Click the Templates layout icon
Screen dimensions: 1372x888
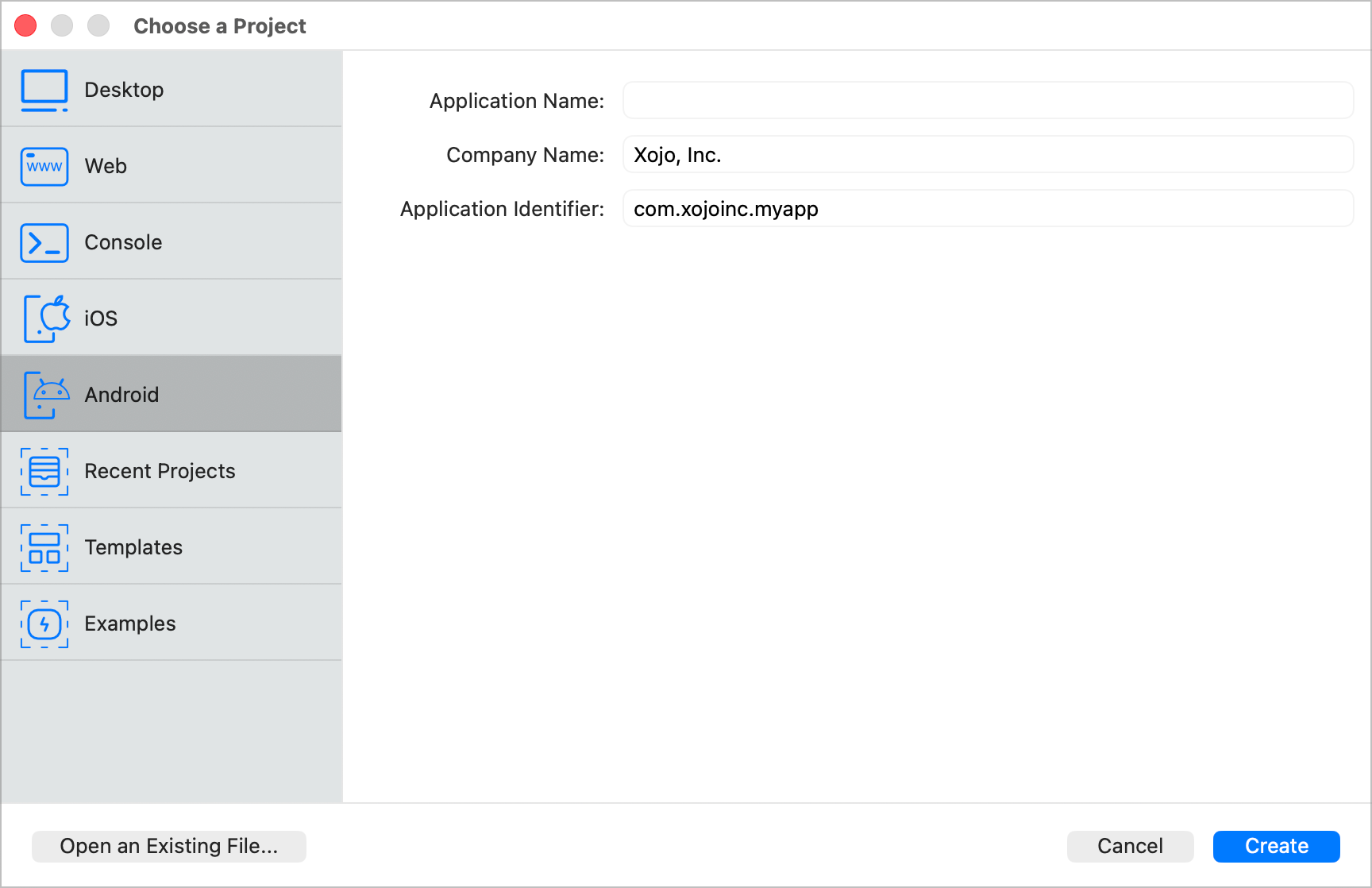tap(44, 547)
